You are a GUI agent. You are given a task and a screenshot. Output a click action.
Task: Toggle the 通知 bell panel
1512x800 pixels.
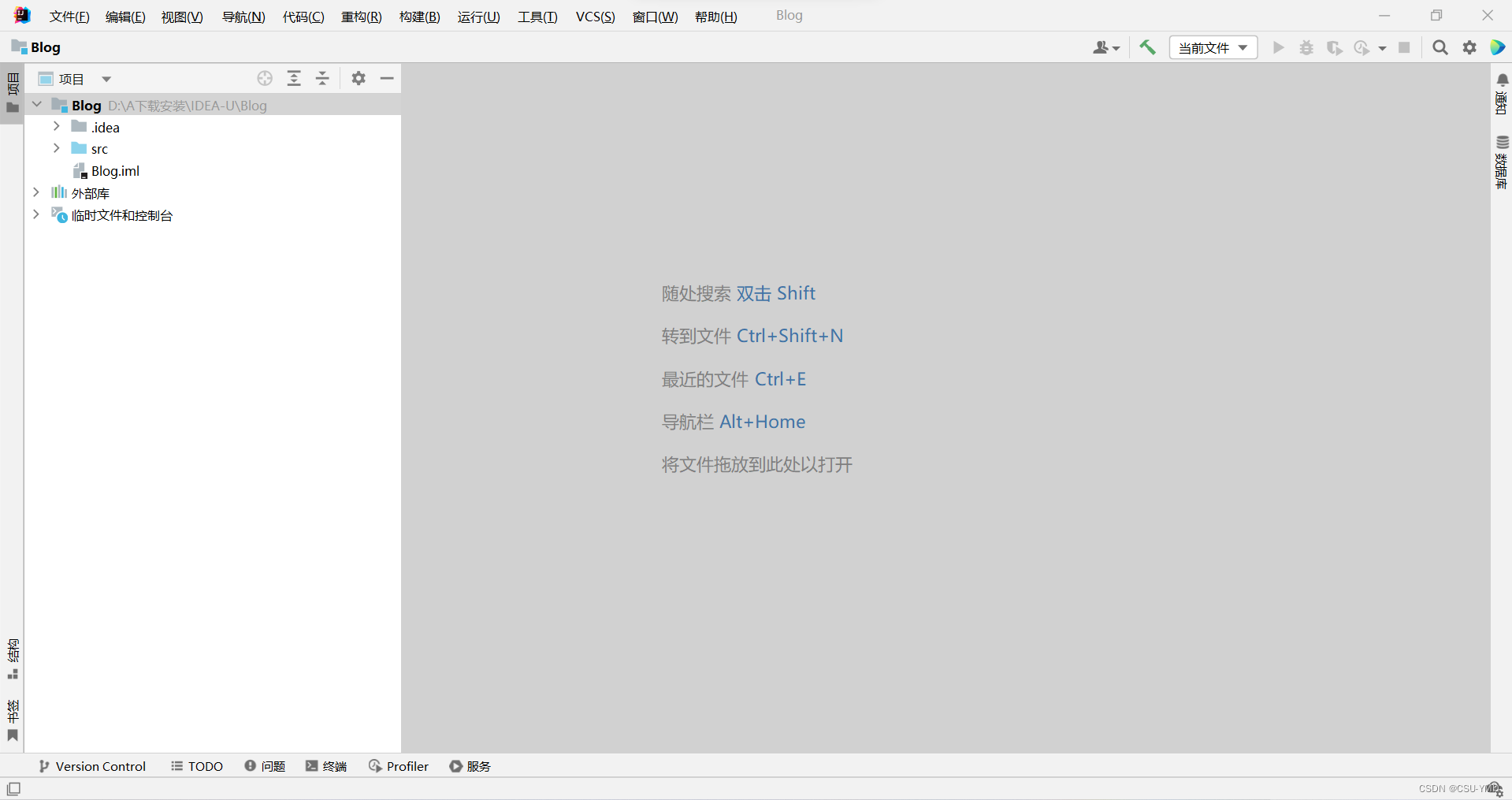pyautogui.click(x=1502, y=94)
